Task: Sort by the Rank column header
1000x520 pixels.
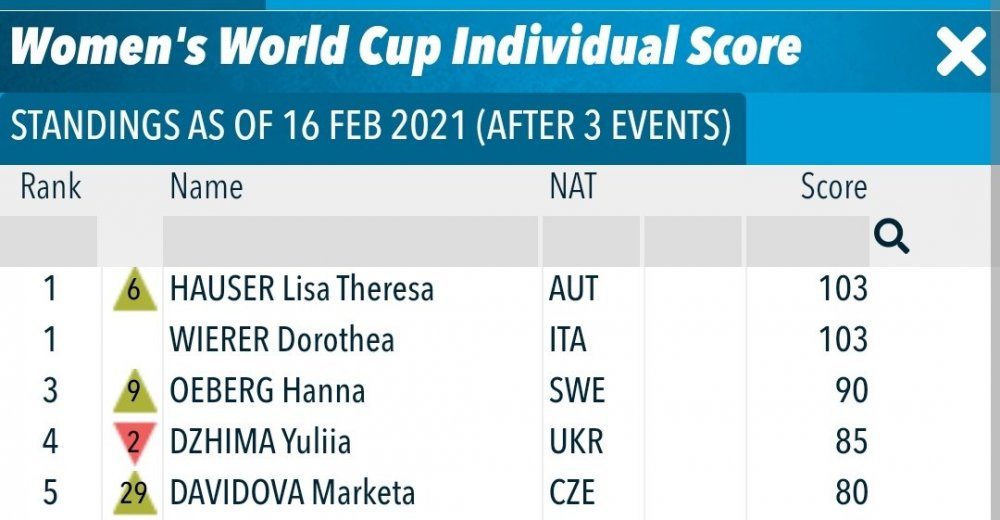Action: [51, 187]
